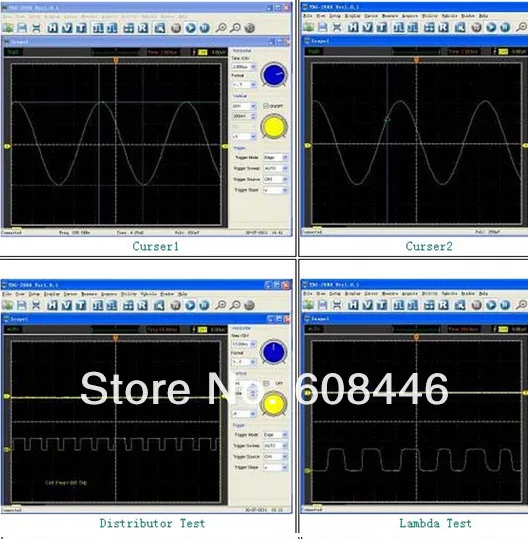Click the pause button in Lambda Test toolbar
528x539 pixels.
pos(505,305)
